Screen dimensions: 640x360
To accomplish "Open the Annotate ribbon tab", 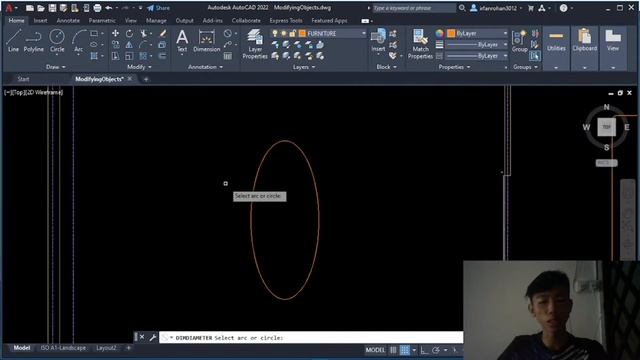I will (68, 20).
